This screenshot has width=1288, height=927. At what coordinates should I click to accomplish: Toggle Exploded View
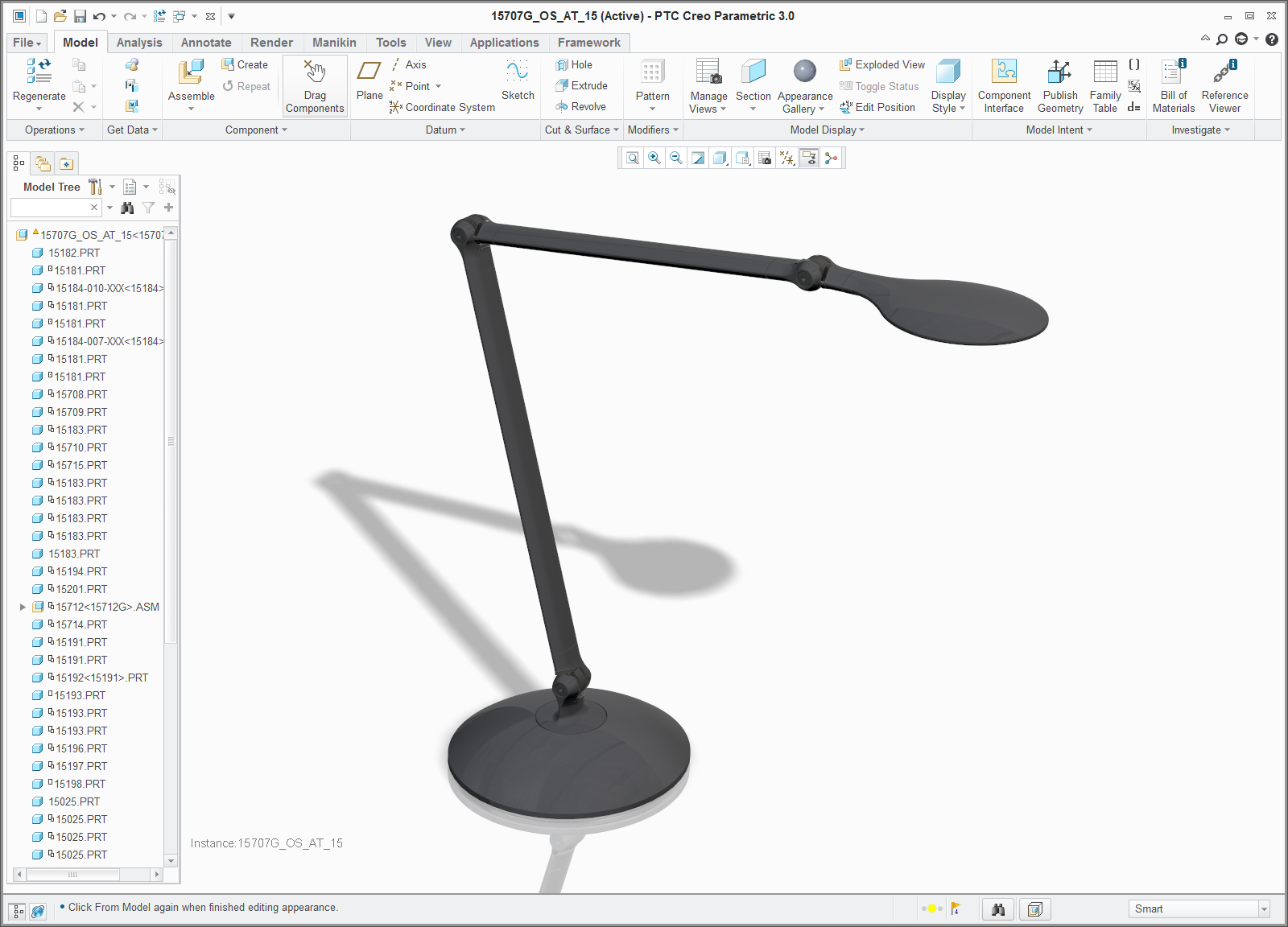(x=882, y=64)
